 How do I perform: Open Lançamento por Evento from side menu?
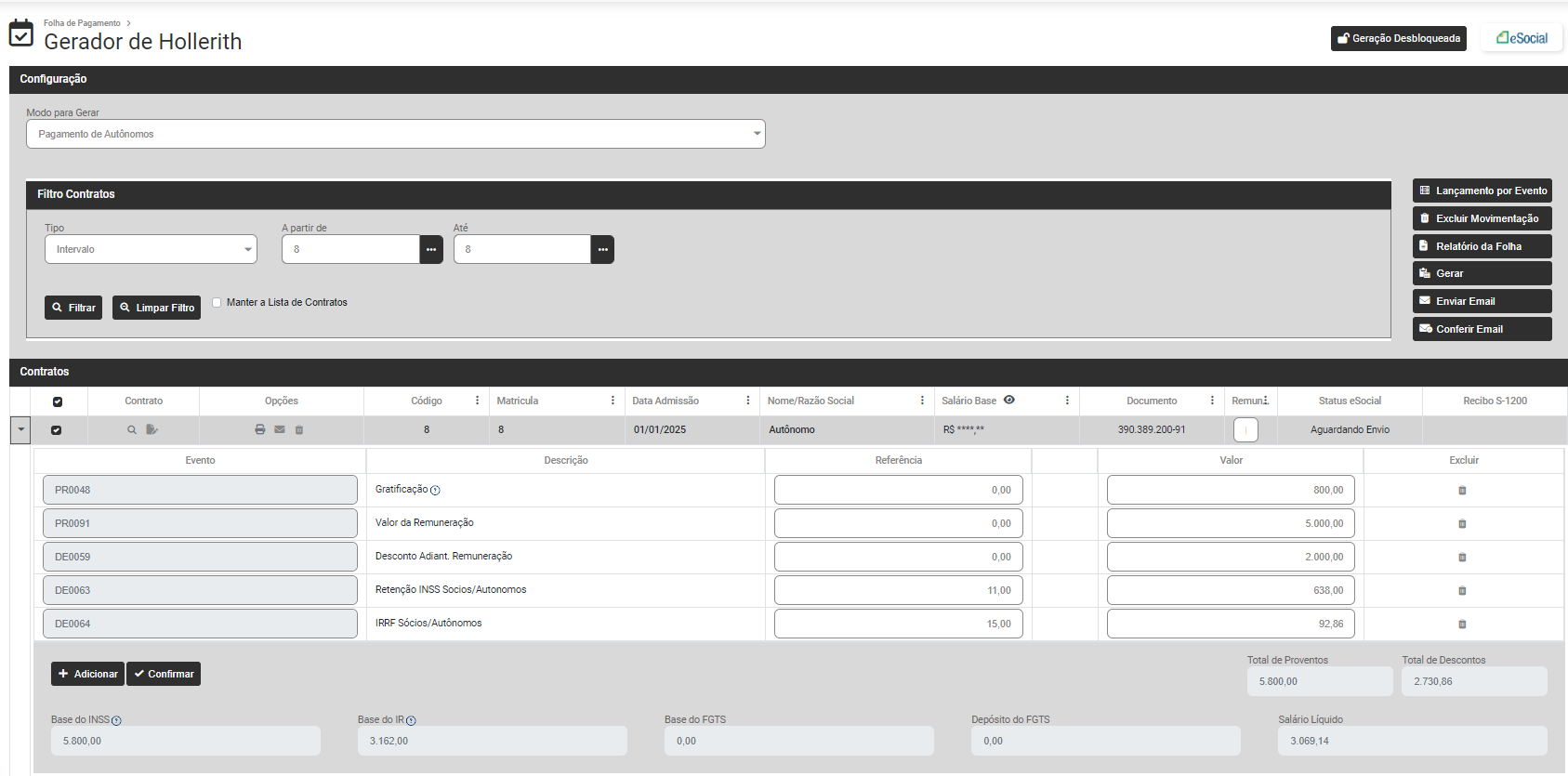[x=1482, y=191]
